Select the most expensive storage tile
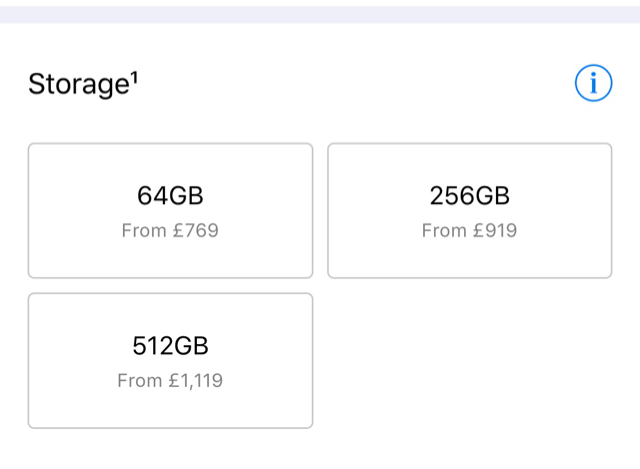 pyautogui.click(x=170, y=360)
